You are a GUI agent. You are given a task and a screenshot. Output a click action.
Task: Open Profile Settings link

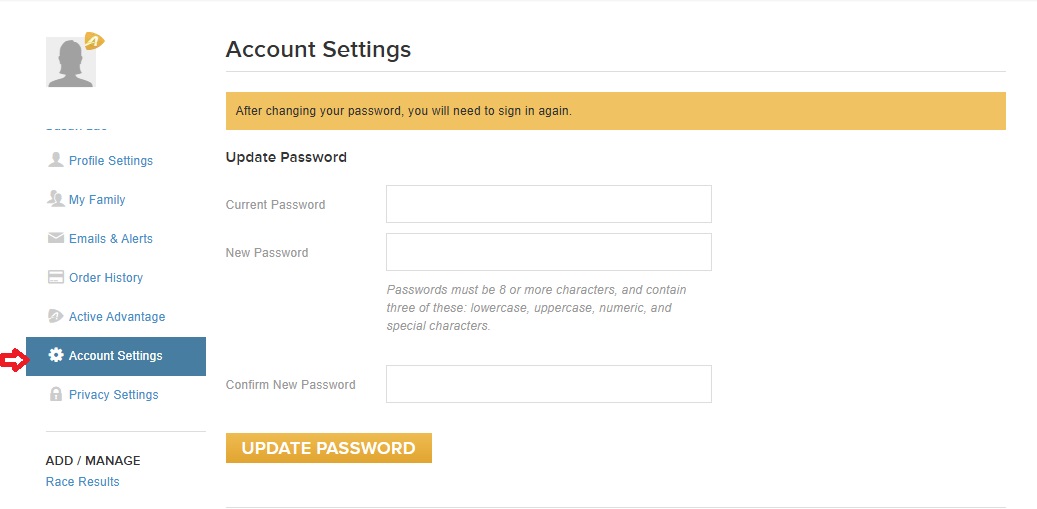tap(110, 161)
